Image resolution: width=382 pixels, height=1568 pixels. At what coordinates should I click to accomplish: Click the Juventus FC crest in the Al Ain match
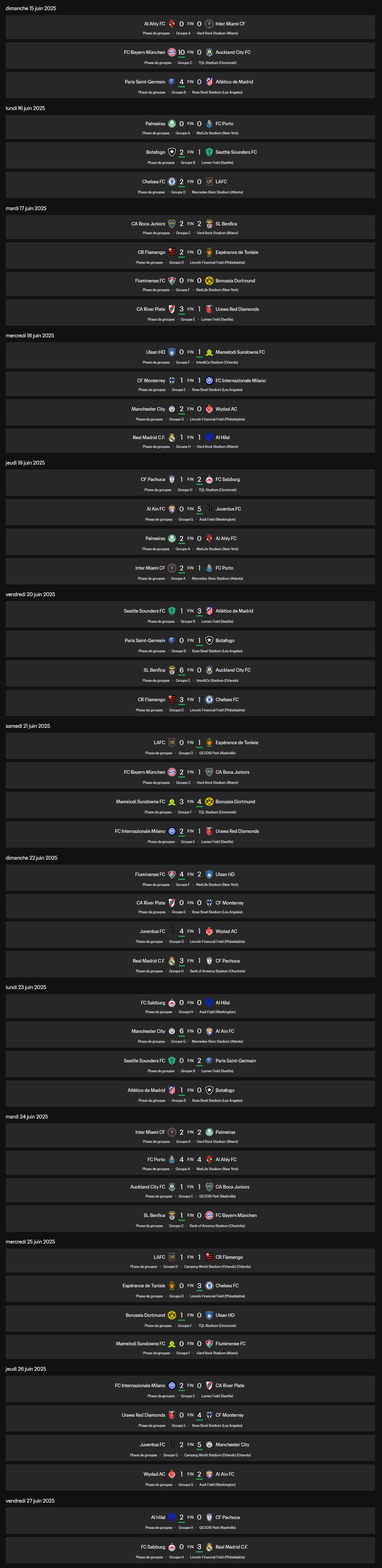[x=209, y=509]
